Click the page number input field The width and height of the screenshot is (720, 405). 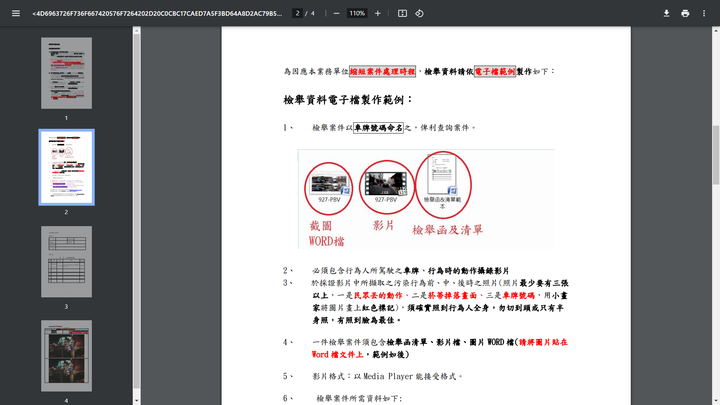[298, 13]
